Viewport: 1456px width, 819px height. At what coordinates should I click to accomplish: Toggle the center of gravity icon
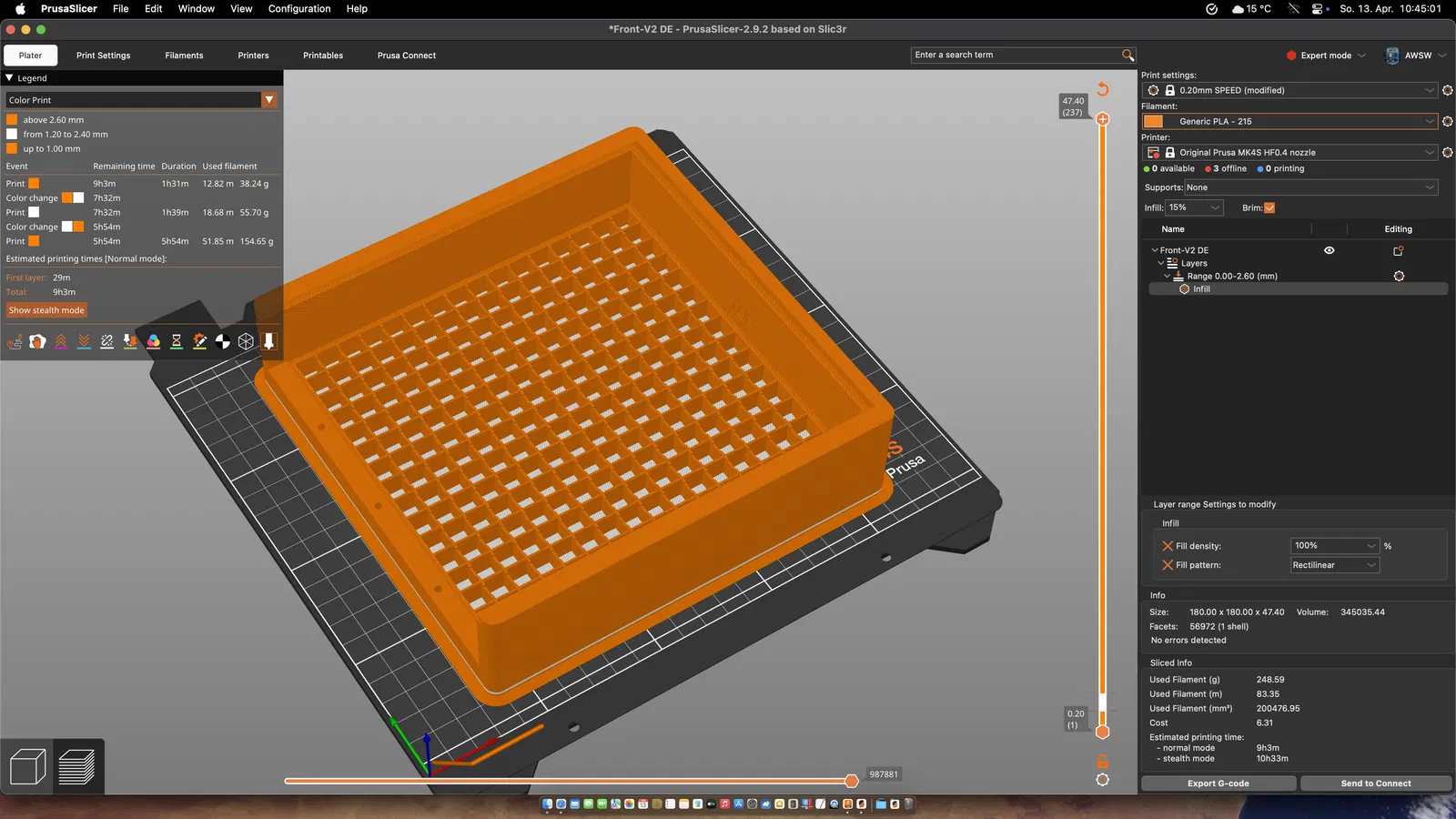click(223, 341)
